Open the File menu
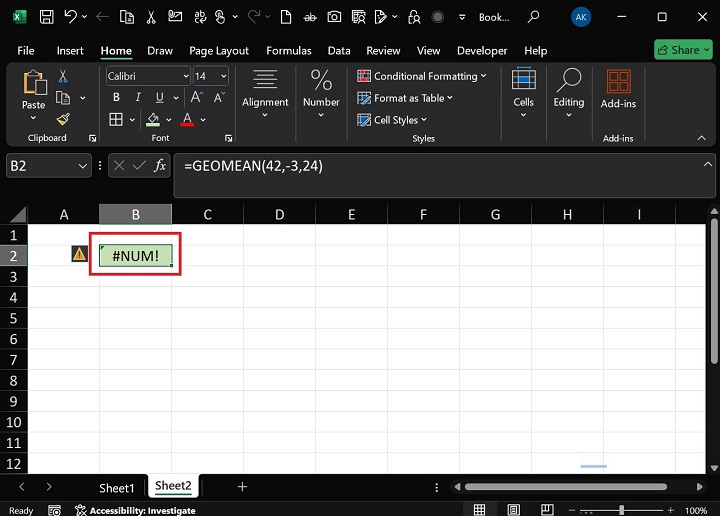 coord(26,50)
